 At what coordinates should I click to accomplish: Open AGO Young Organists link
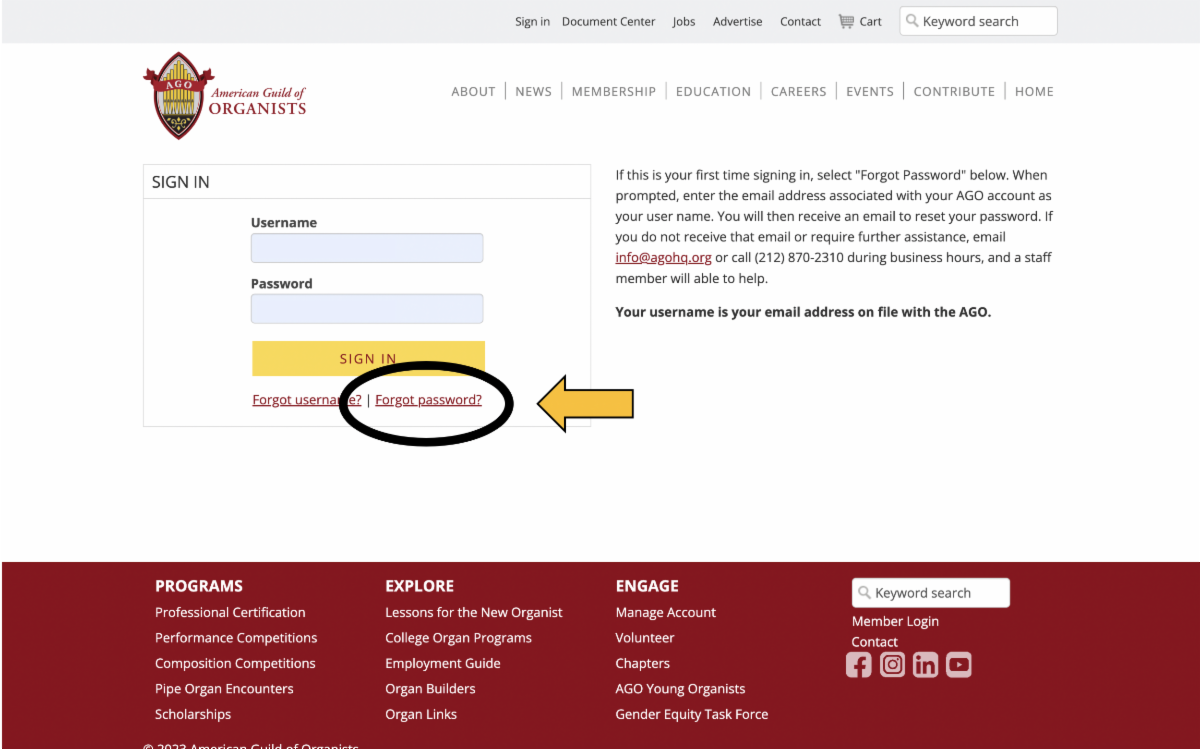coord(680,689)
